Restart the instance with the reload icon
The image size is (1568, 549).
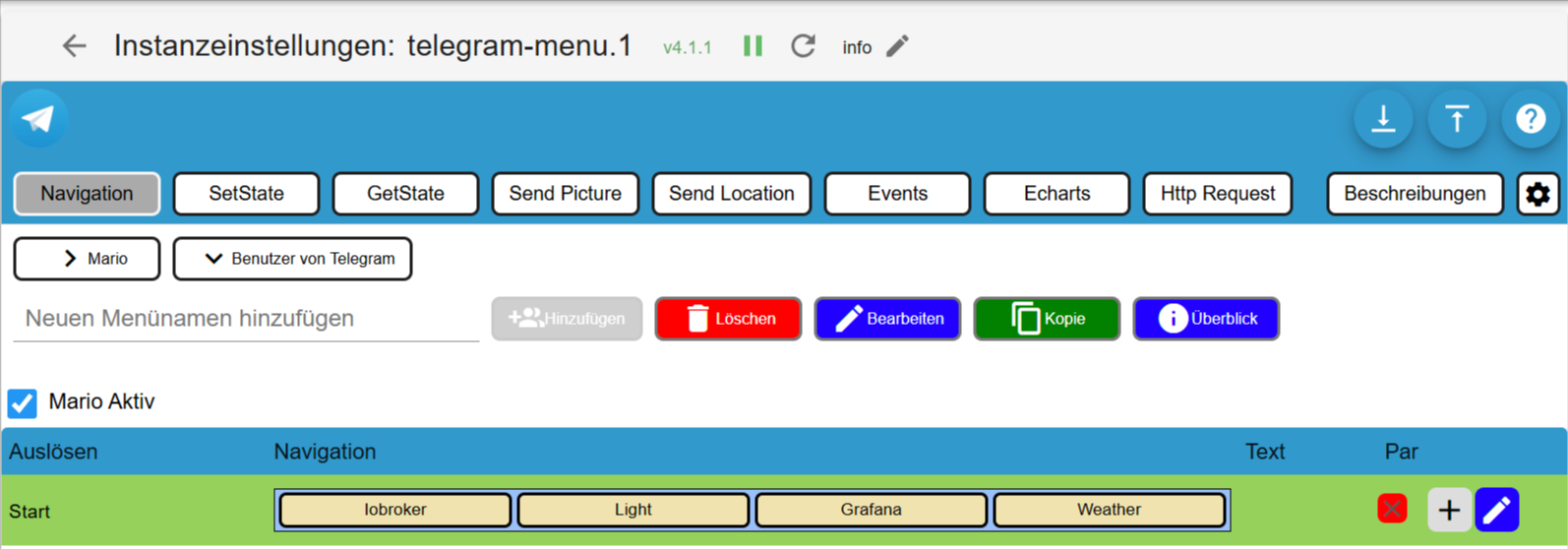804,46
